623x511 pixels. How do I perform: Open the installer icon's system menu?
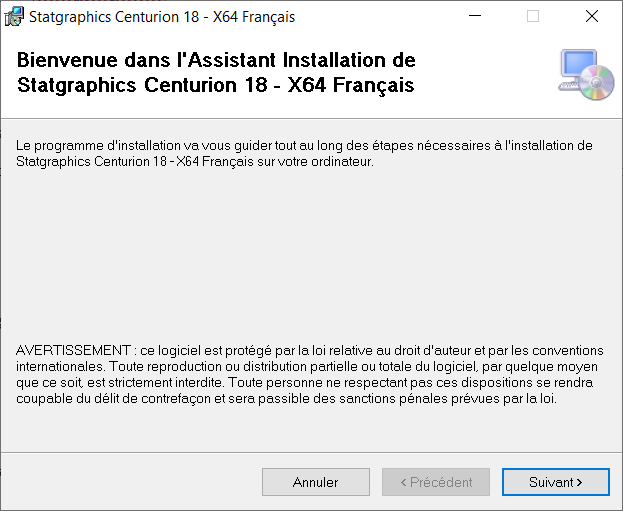click(x=14, y=17)
